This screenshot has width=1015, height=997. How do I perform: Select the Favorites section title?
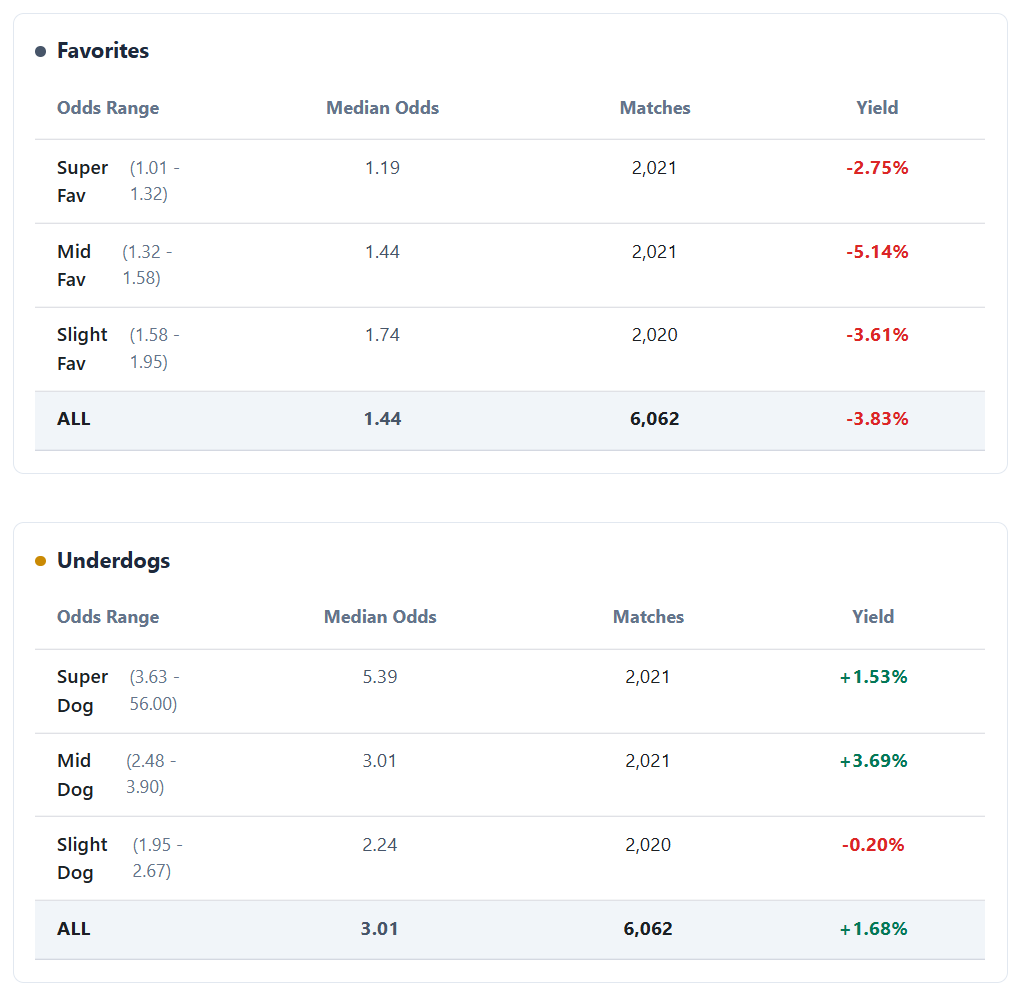pyautogui.click(x=103, y=51)
